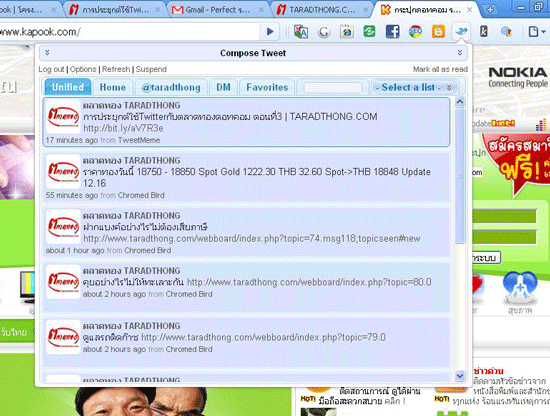
Task: Open the topic=74 webboard link
Action: [x=251, y=239]
